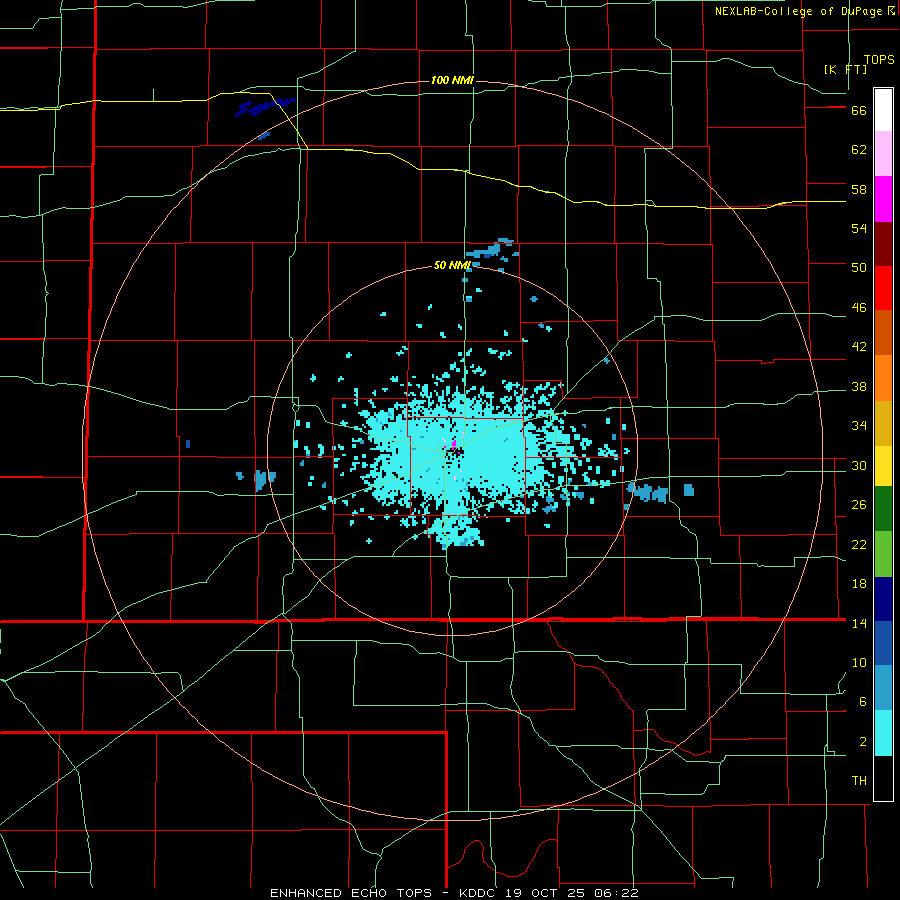
Task: Click the 54 scale value
Action: 859,228
